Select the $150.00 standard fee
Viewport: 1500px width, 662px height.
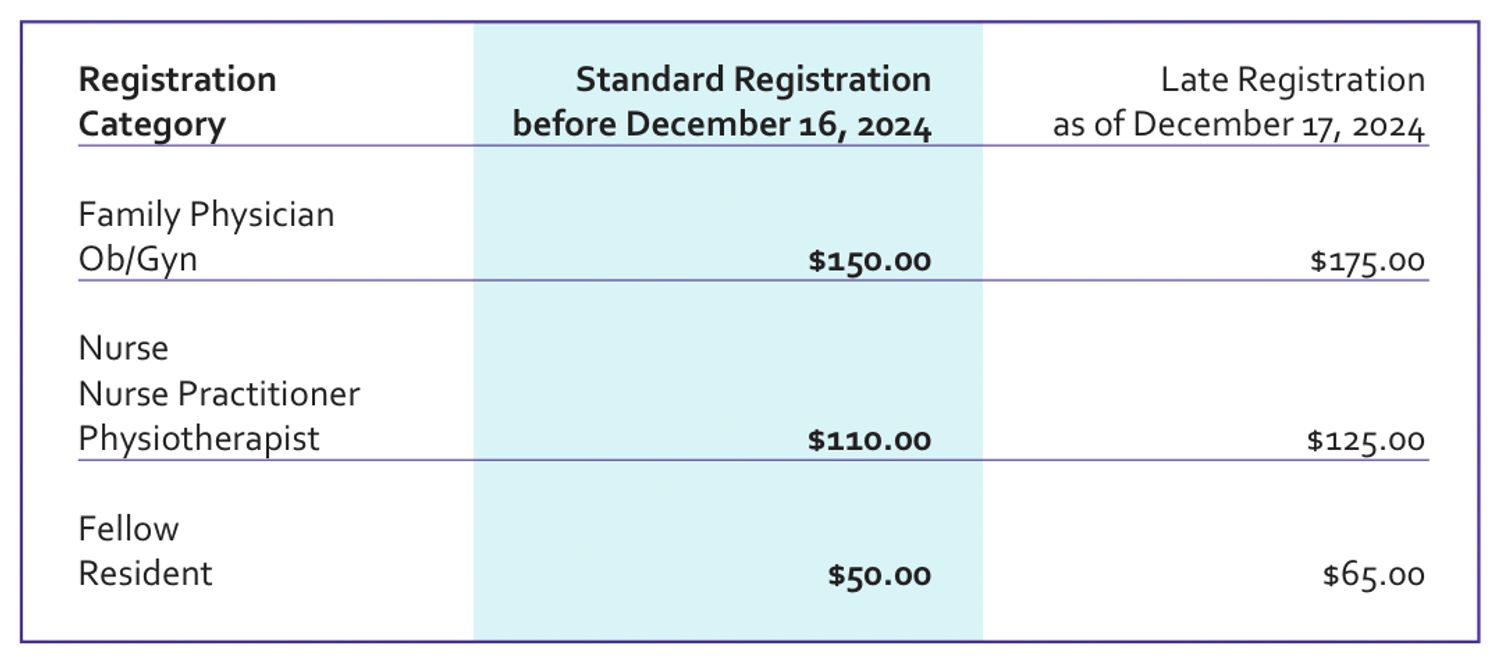(869, 261)
